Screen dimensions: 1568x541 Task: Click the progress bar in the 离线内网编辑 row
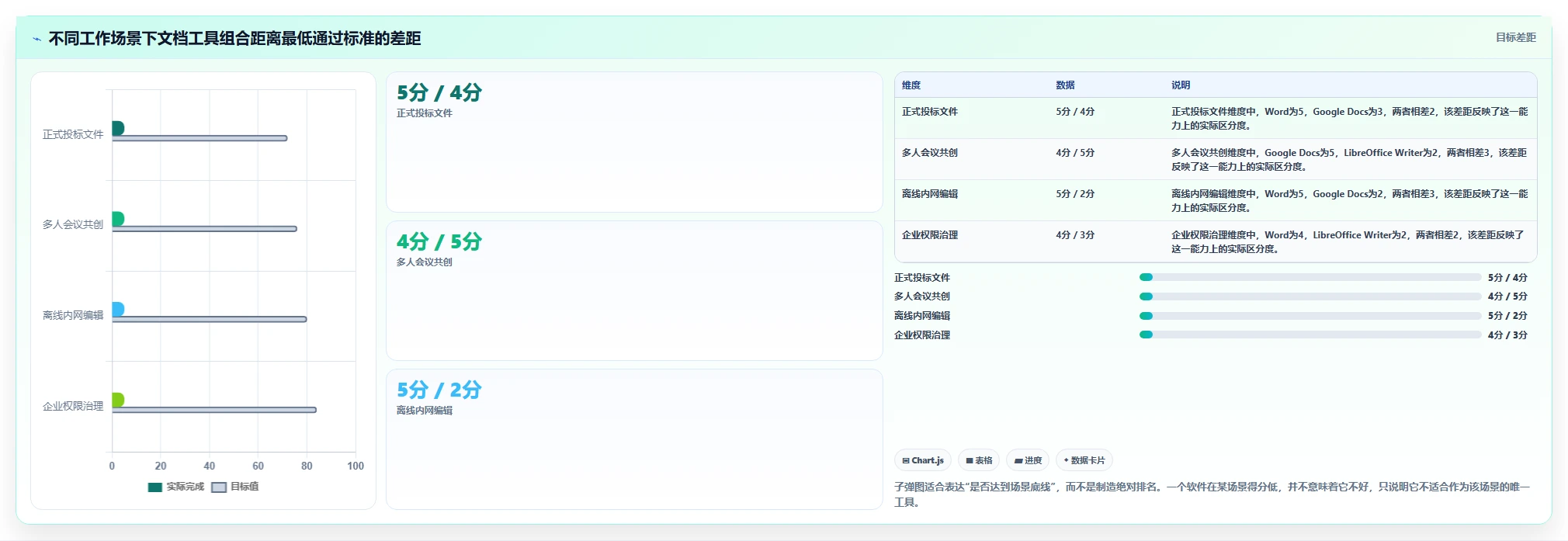(1310, 316)
